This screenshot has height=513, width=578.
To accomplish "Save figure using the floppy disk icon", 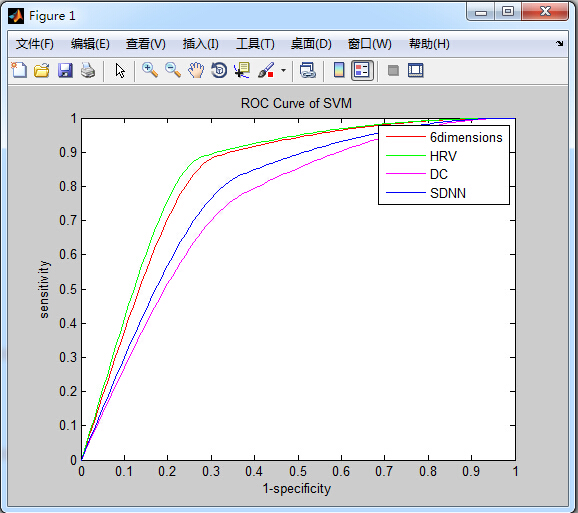I will pos(65,70).
